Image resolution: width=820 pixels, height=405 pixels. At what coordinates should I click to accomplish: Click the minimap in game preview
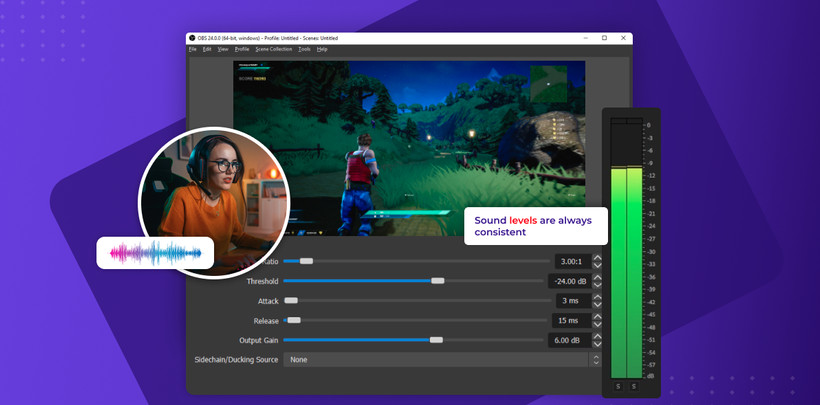pos(549,84)
